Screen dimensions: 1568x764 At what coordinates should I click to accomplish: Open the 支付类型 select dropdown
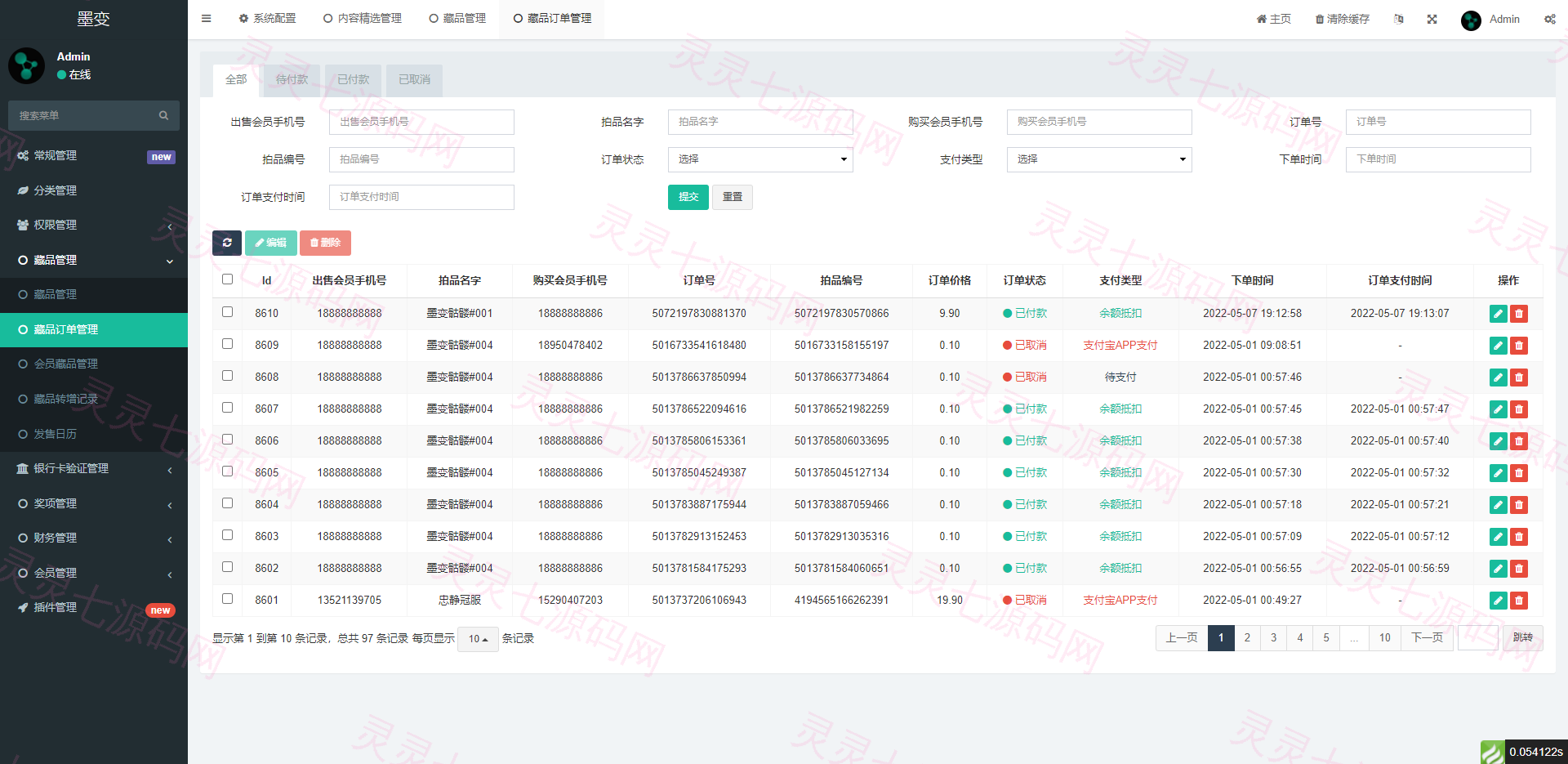(1099, 159)
